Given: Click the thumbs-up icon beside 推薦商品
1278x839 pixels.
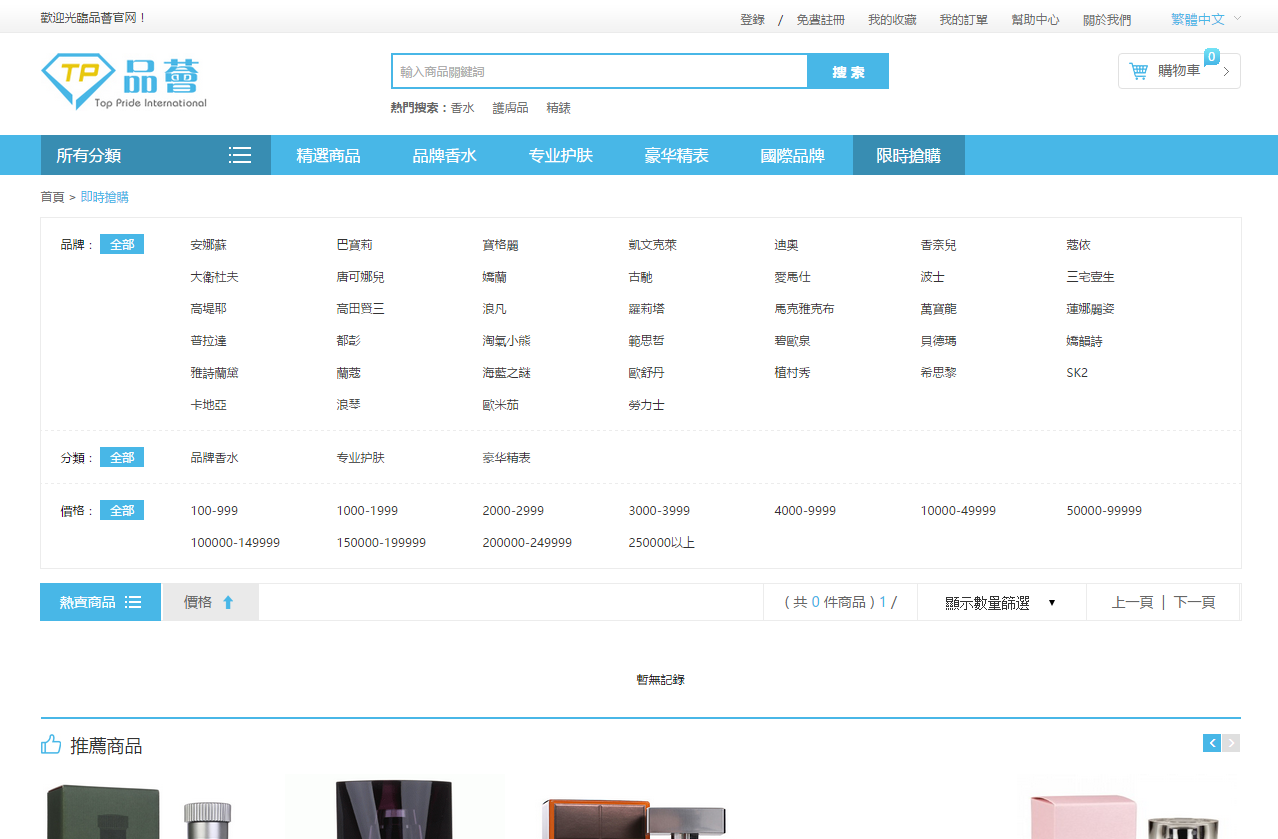Looking at the screenshot, I should click(50, 744).
